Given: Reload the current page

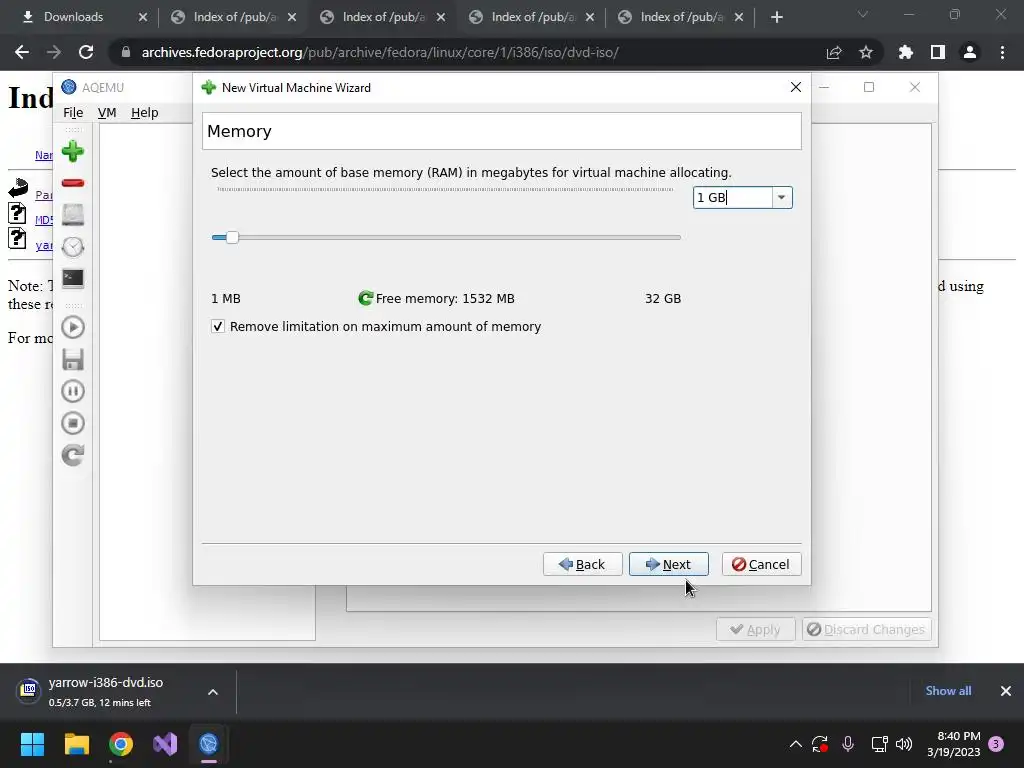Looking at the screenshot, I should pyautogui.click(x=86, y=52).
